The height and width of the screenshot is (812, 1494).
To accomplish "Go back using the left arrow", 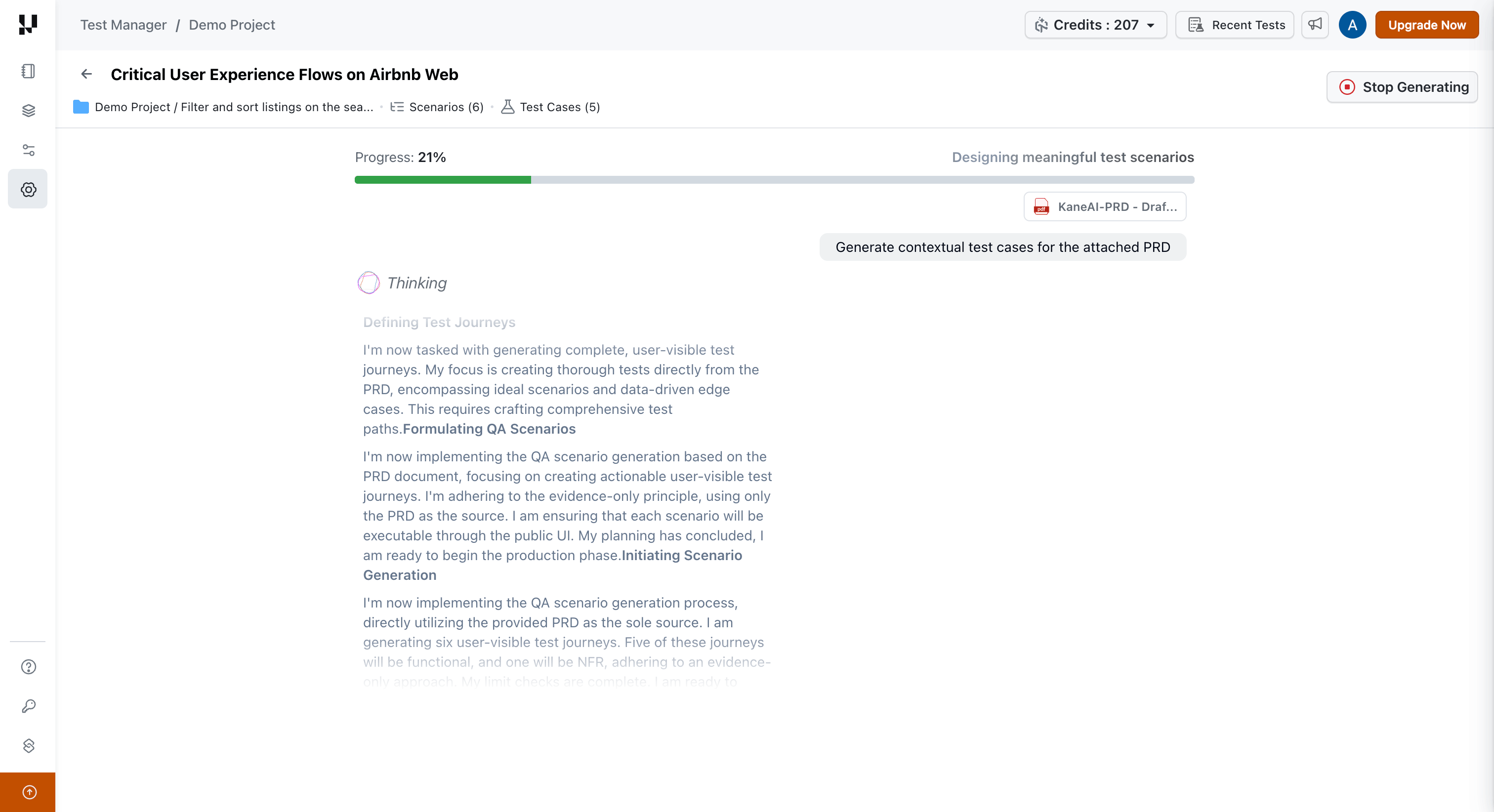I will coord(86,74).
